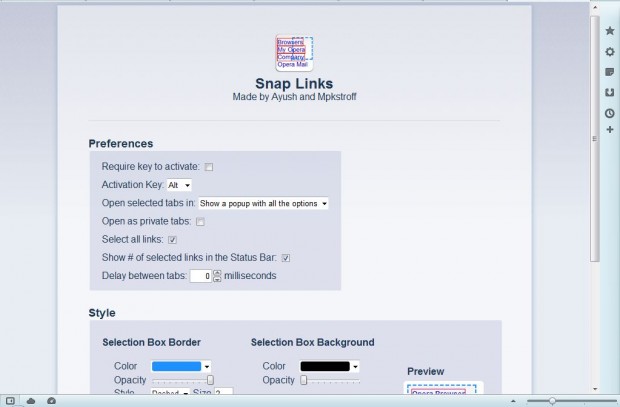Click the 'Delay between tabs:' label
This screenshot has width=620, height=407.
[x=144, y=276]
